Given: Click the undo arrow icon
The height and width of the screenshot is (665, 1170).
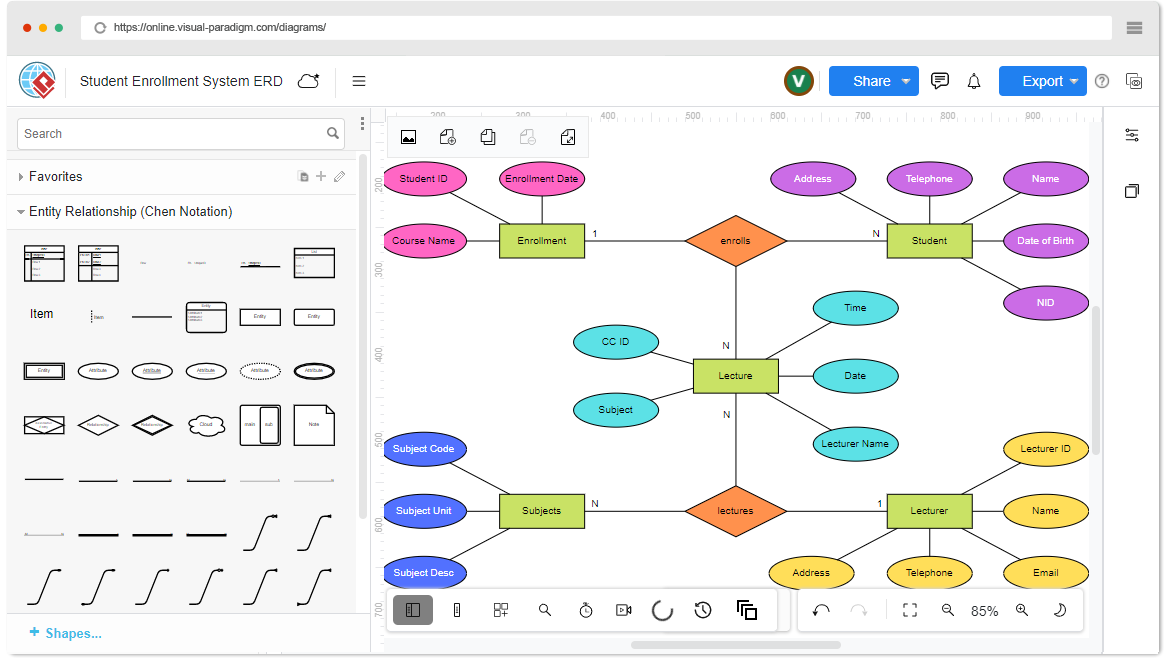Looking at the screenshot, I should pyautogui.click(x=821, y=610).
